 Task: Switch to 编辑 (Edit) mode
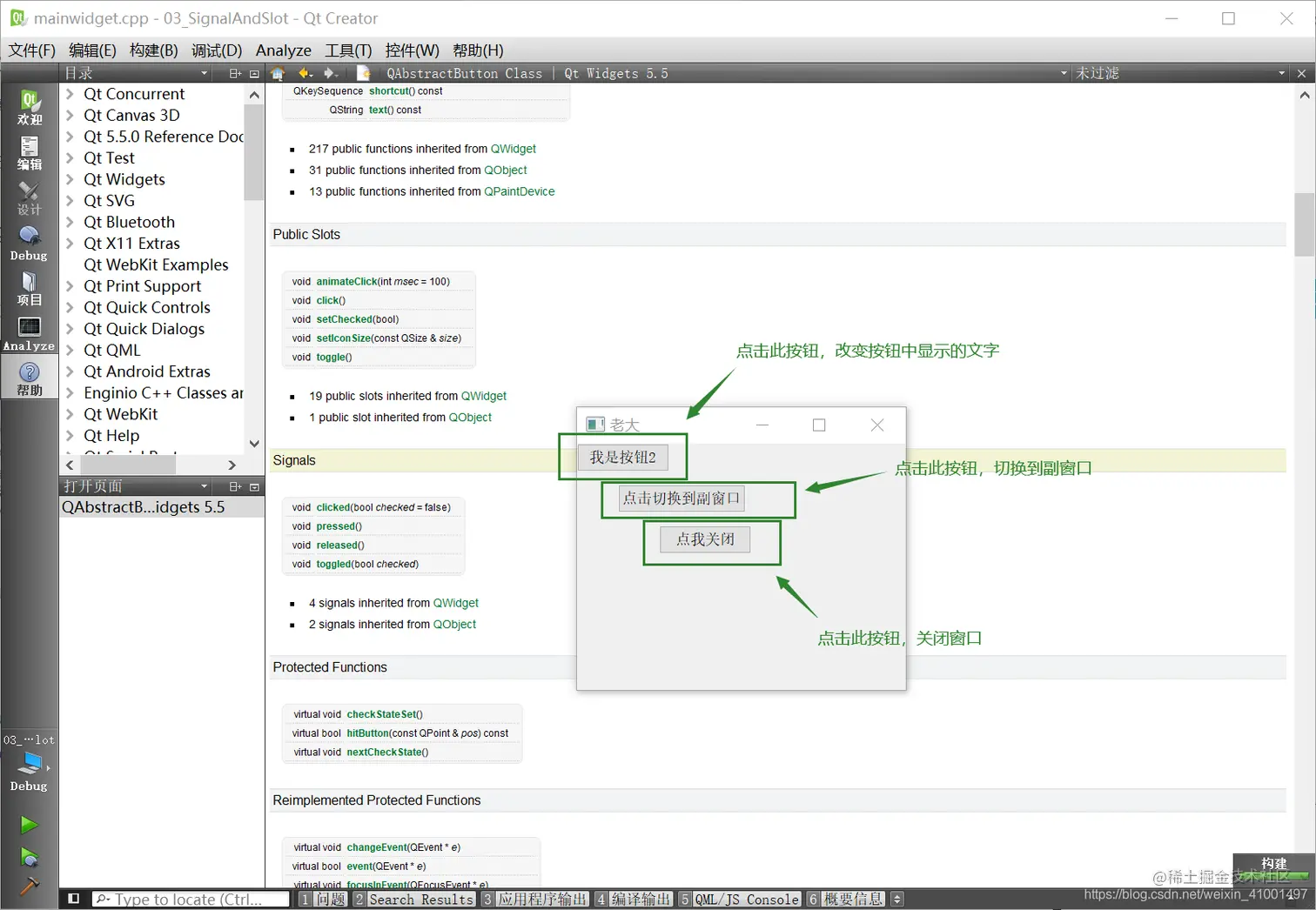29,153
